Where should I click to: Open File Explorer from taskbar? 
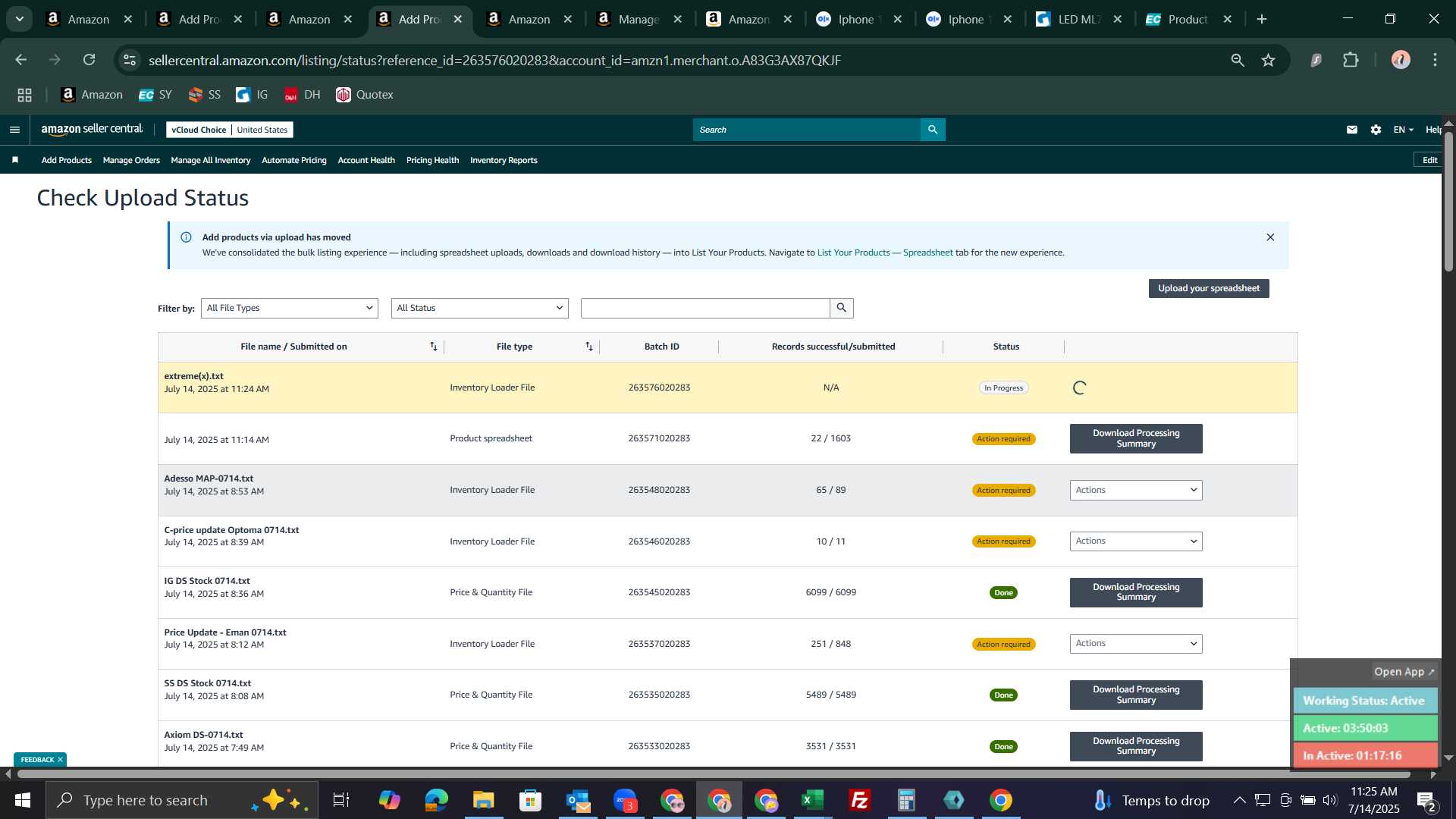coord(483,800)
